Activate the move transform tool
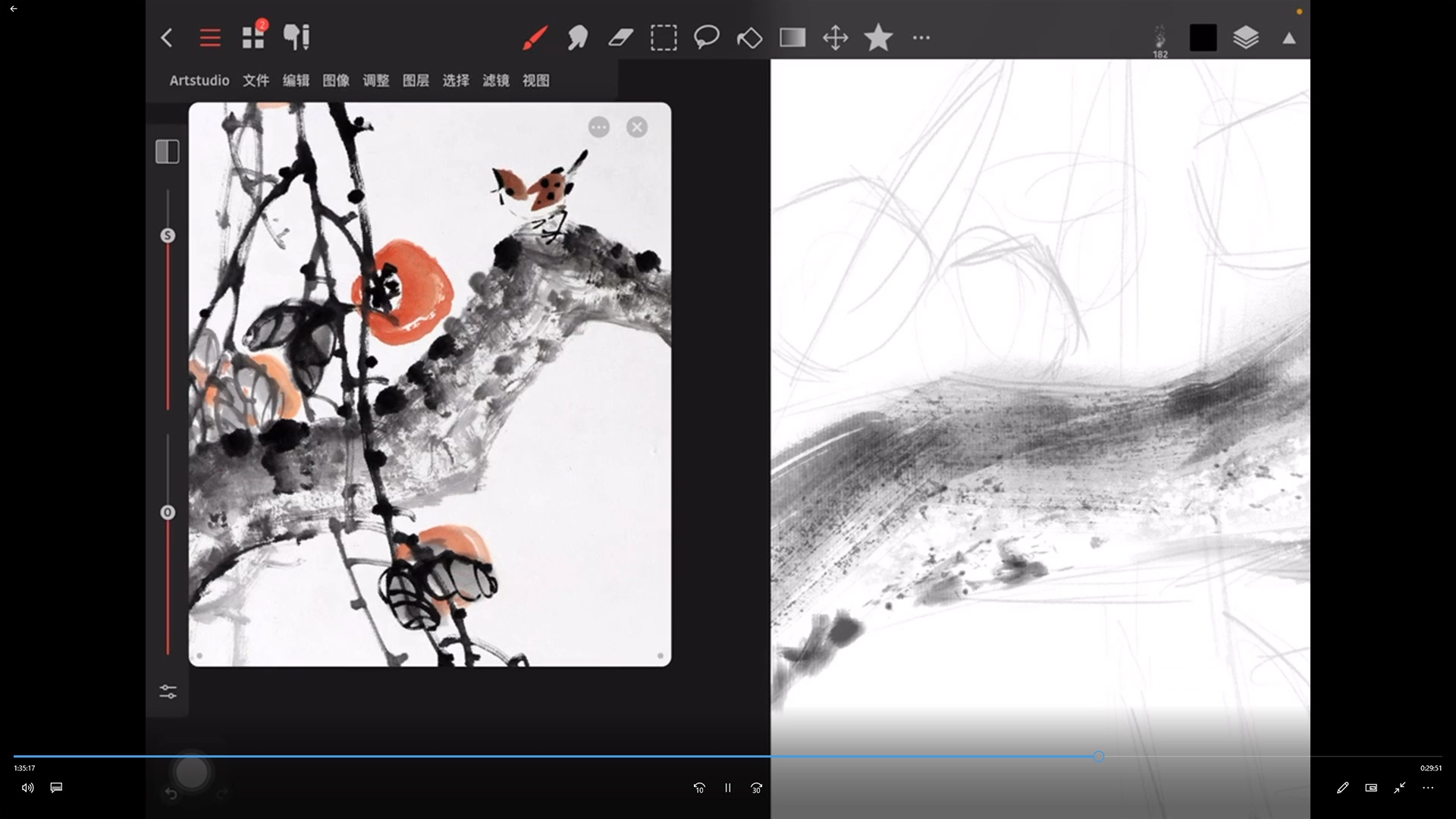The width and height of the screenshot is (1456, 819). pos(835,37)
